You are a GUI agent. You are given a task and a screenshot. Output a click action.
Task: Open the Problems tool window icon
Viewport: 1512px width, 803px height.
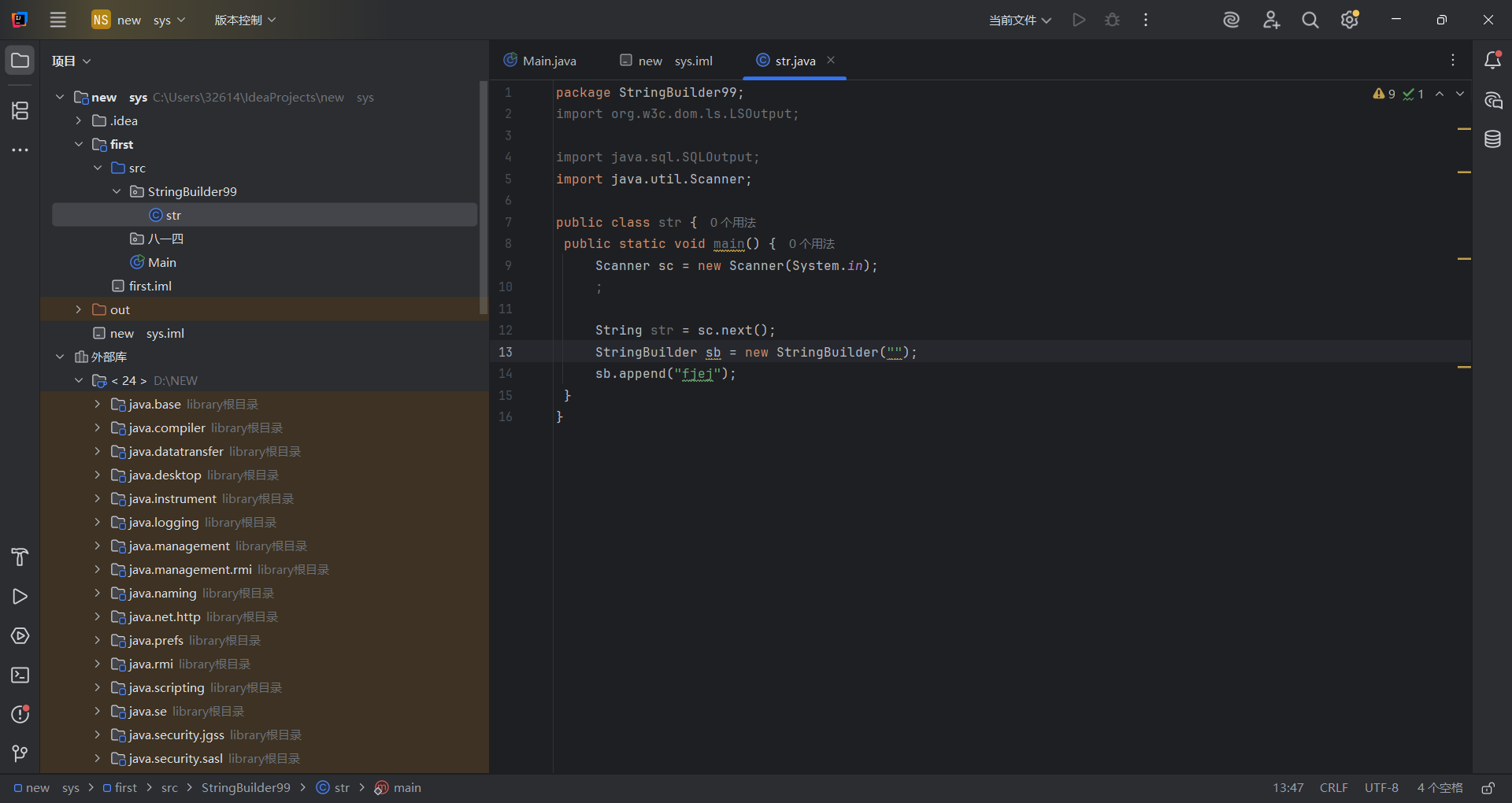tap(20, 715)
